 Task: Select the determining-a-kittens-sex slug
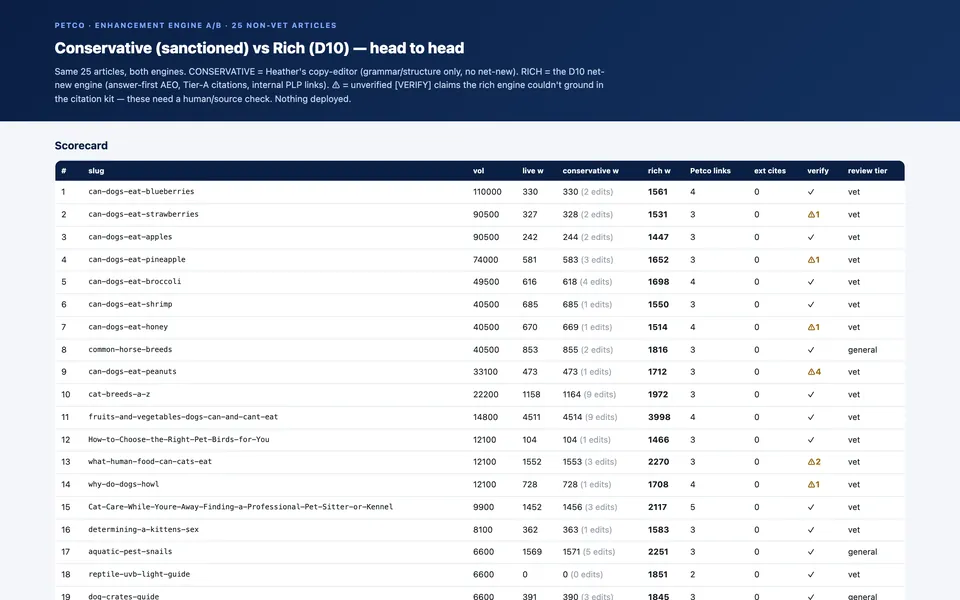point(143,530)
